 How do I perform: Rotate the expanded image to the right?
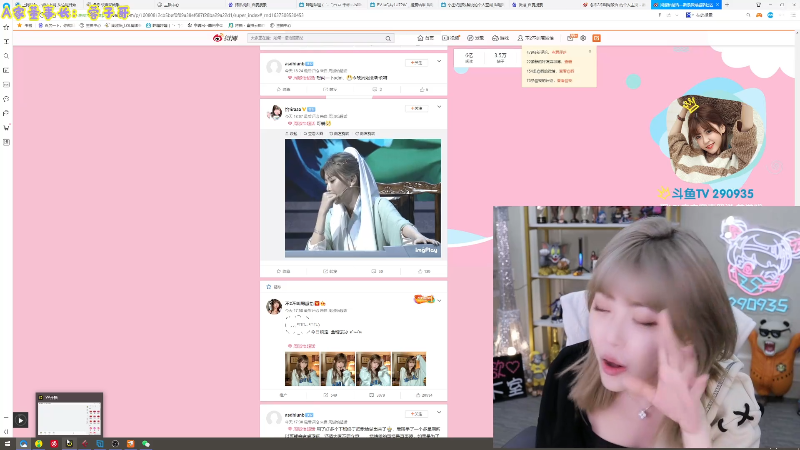[365, 134]
